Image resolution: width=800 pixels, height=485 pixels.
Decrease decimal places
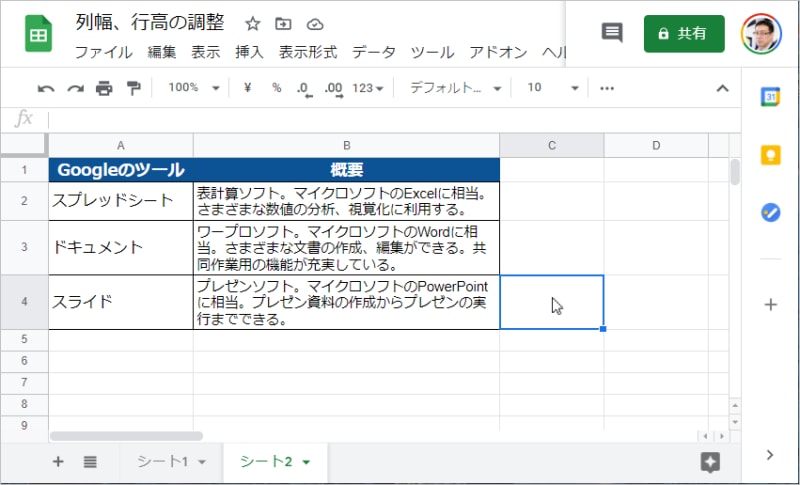point(304,89)
